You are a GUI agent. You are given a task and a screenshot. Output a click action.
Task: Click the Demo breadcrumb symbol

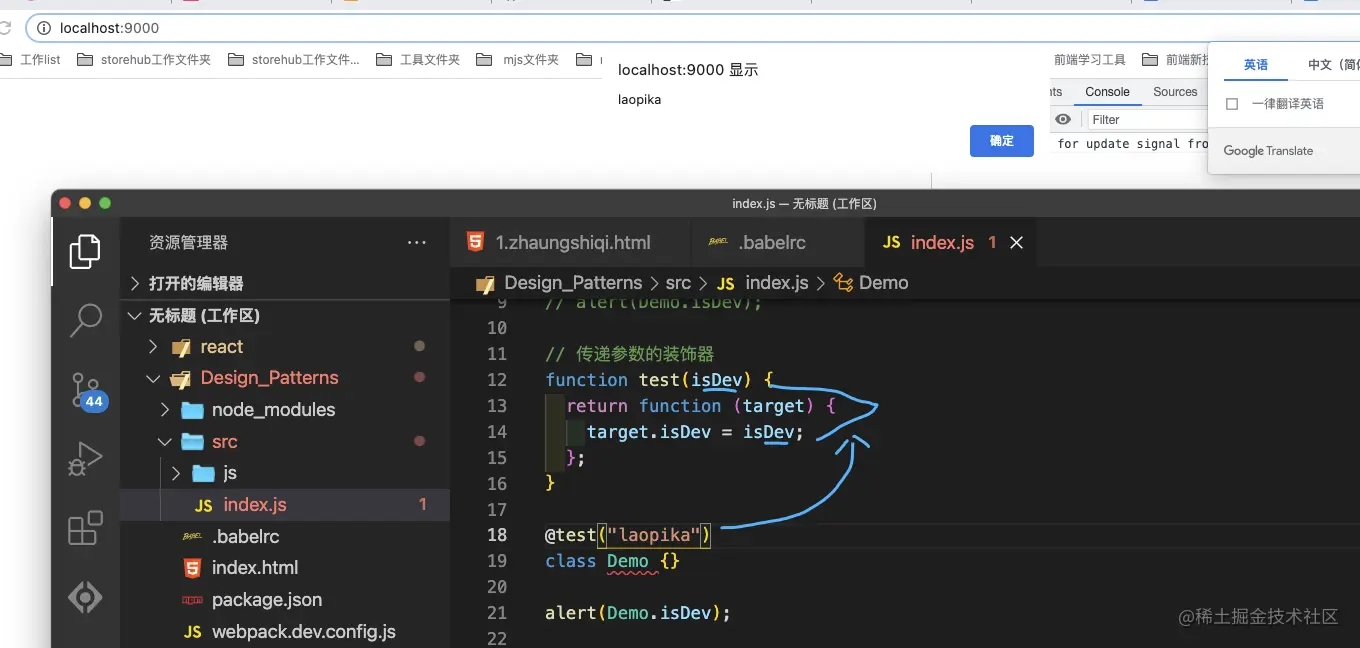click(871, 283)
